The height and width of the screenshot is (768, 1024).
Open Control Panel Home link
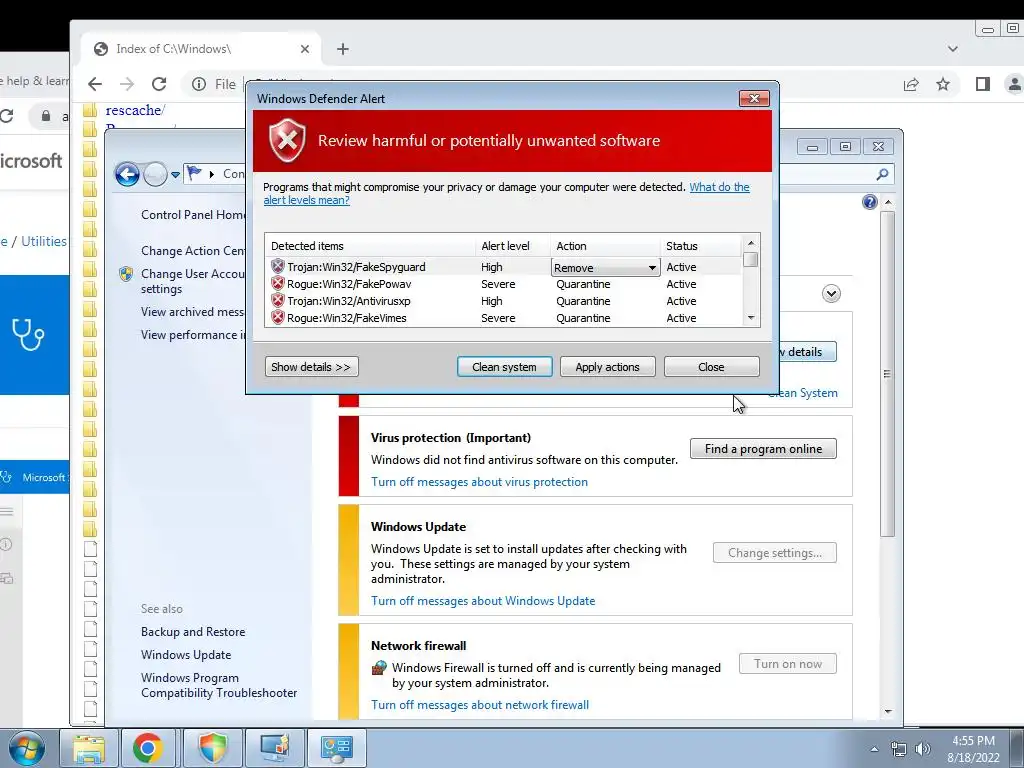pos(193,215)
